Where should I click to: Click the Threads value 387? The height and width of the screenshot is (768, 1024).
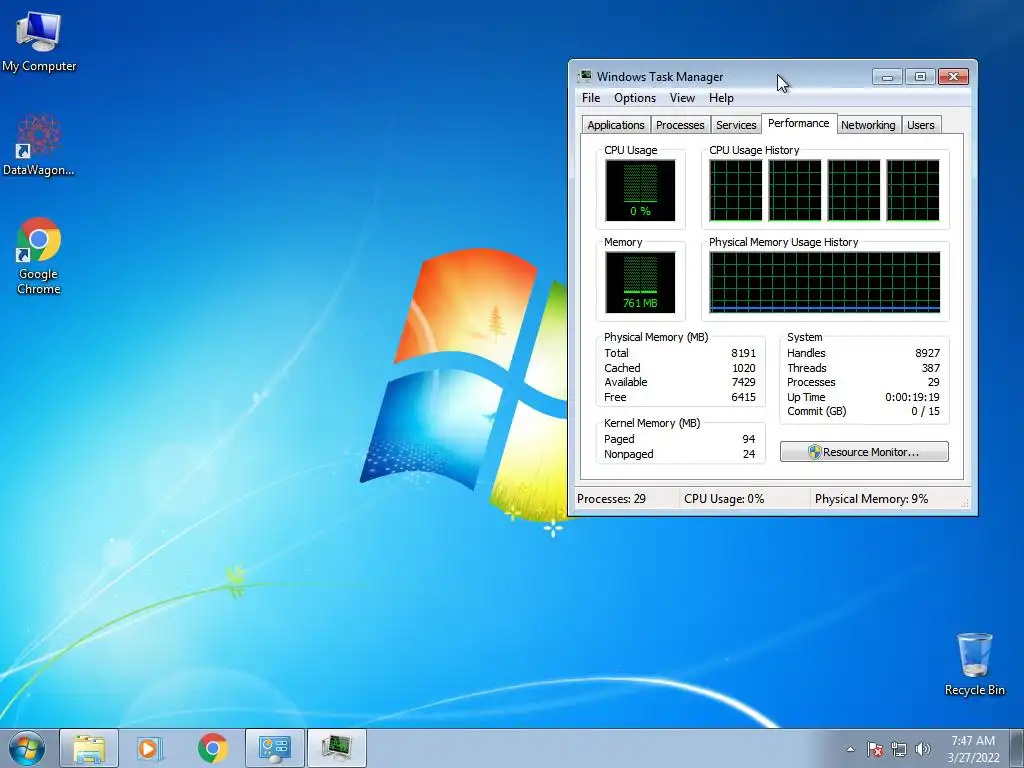pyautogui.click(x=931, y=368)
